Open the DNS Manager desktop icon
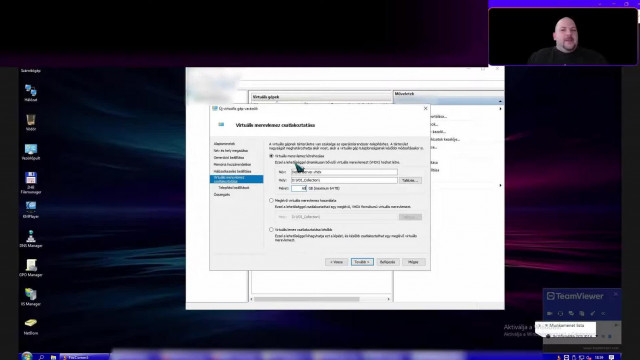The image size is (640, 360). [31, 239]
